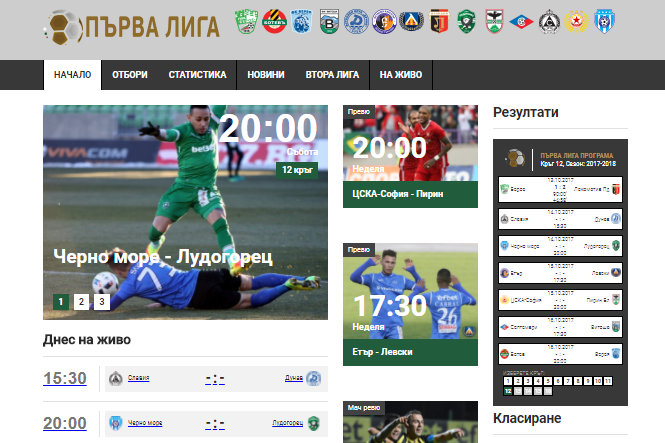Open the 15:30 kickoff time link
665x443 pixels.
coord(65,378)
